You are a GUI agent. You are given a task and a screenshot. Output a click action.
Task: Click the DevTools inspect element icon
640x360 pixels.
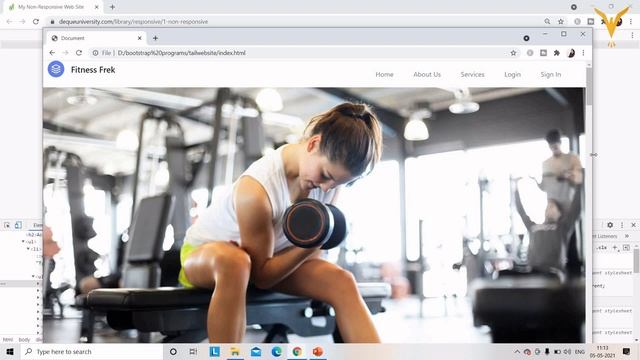click(7, 225)
